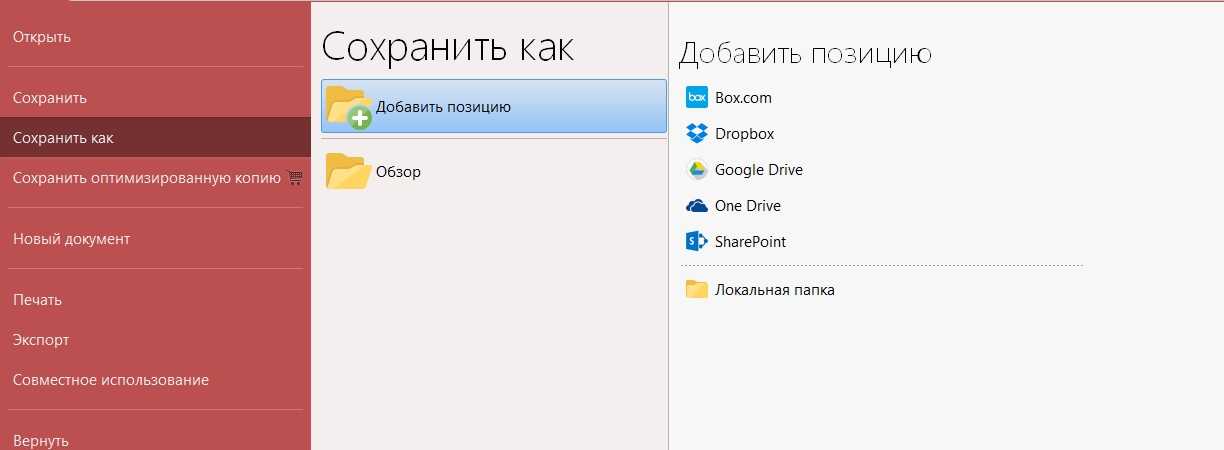Click the One Drive cloud icon

pyautogui.click(x=697, y=206)
